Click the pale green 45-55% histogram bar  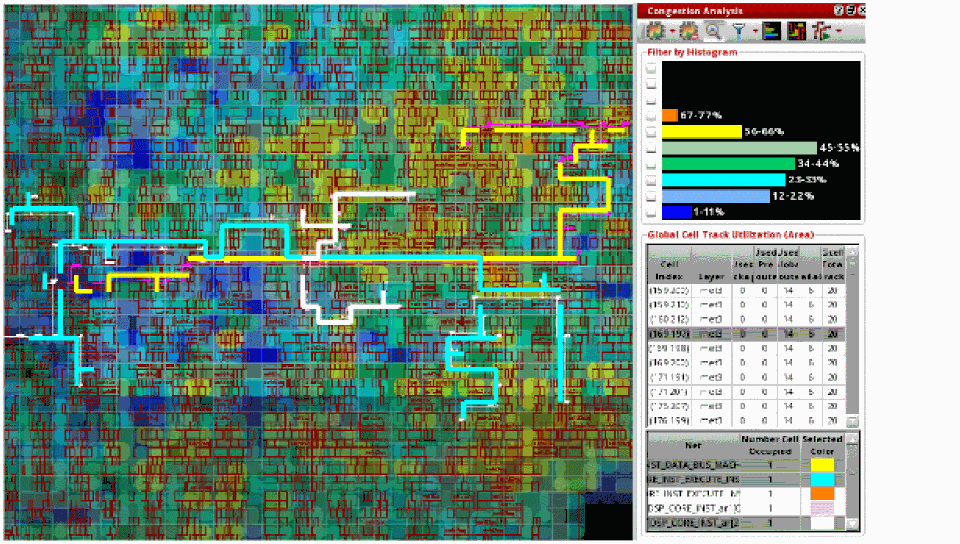pyautogui.click(x=739, y=148)
